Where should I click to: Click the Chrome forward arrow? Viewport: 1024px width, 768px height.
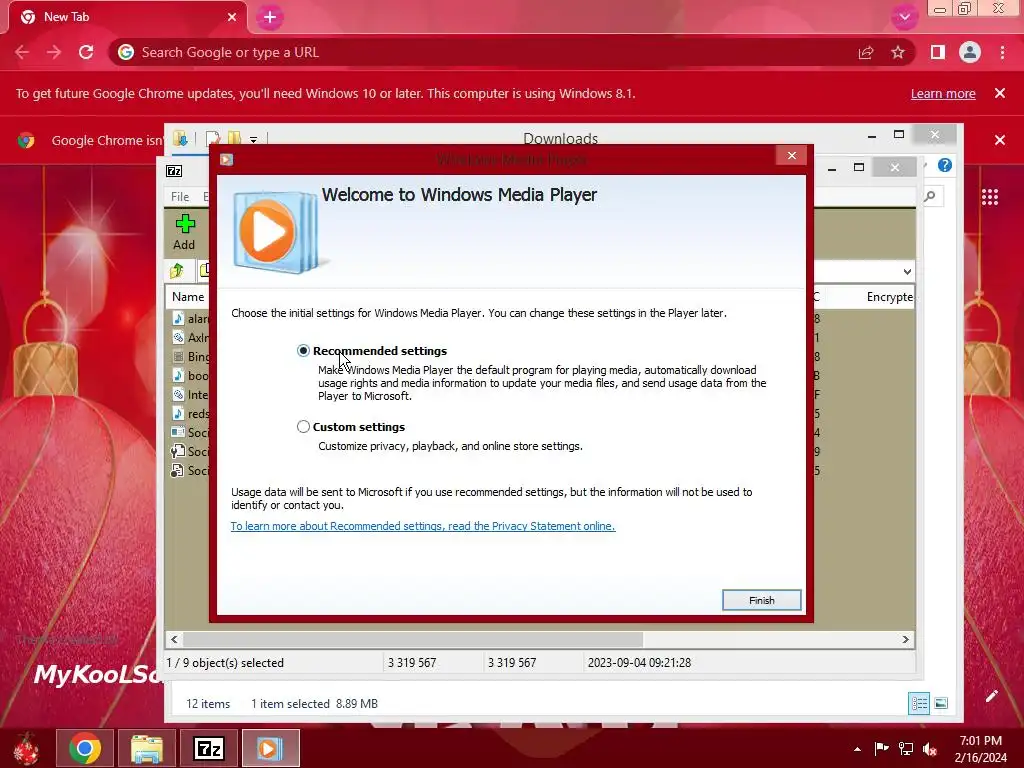pos(54,52)
